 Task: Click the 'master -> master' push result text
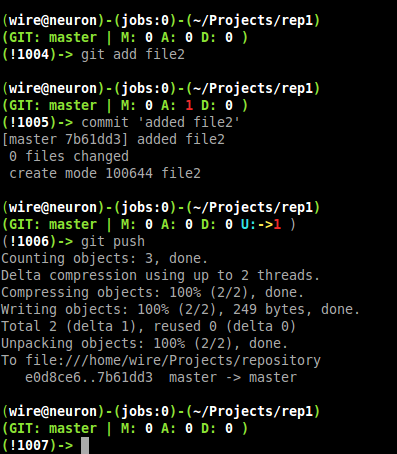[x=233, y=378]
